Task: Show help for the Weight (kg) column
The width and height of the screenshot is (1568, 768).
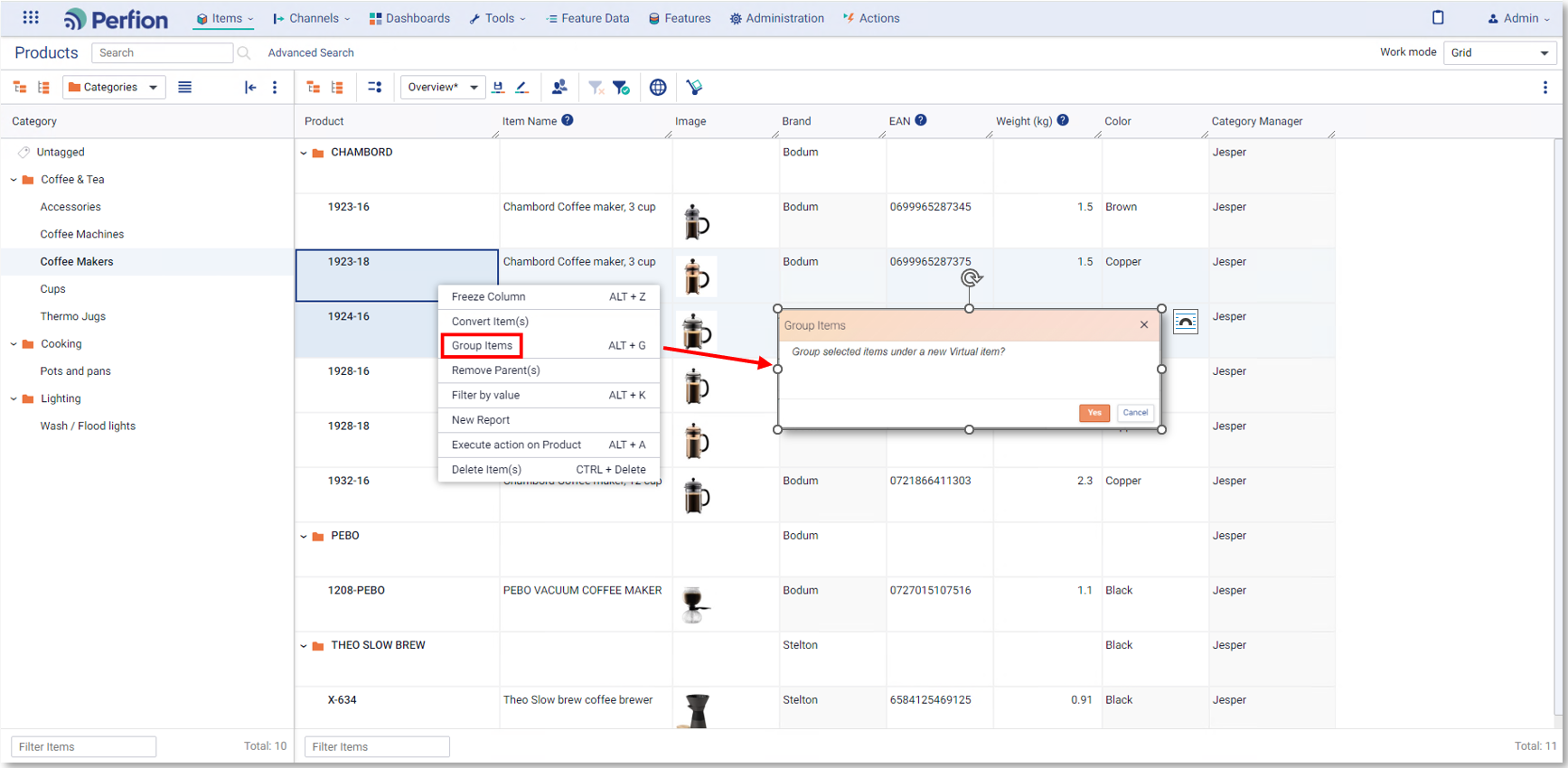Action: click(1063, 120)
